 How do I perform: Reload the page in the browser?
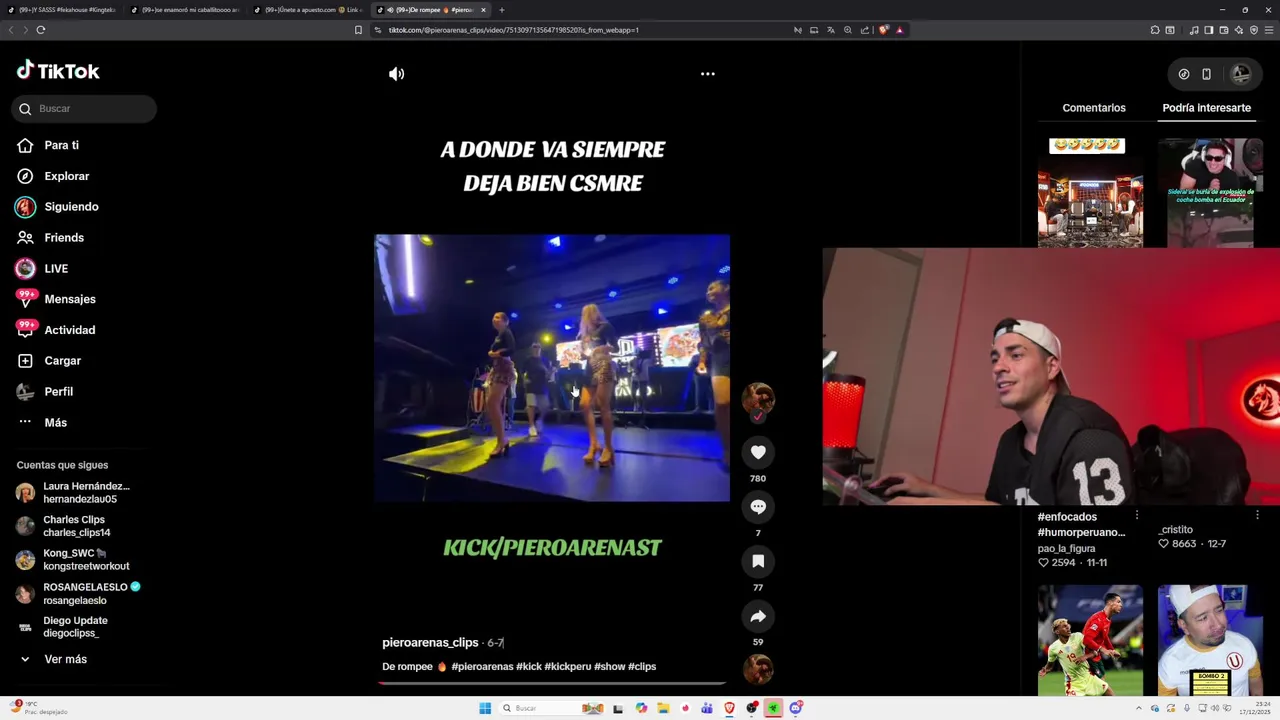point(41,30)
